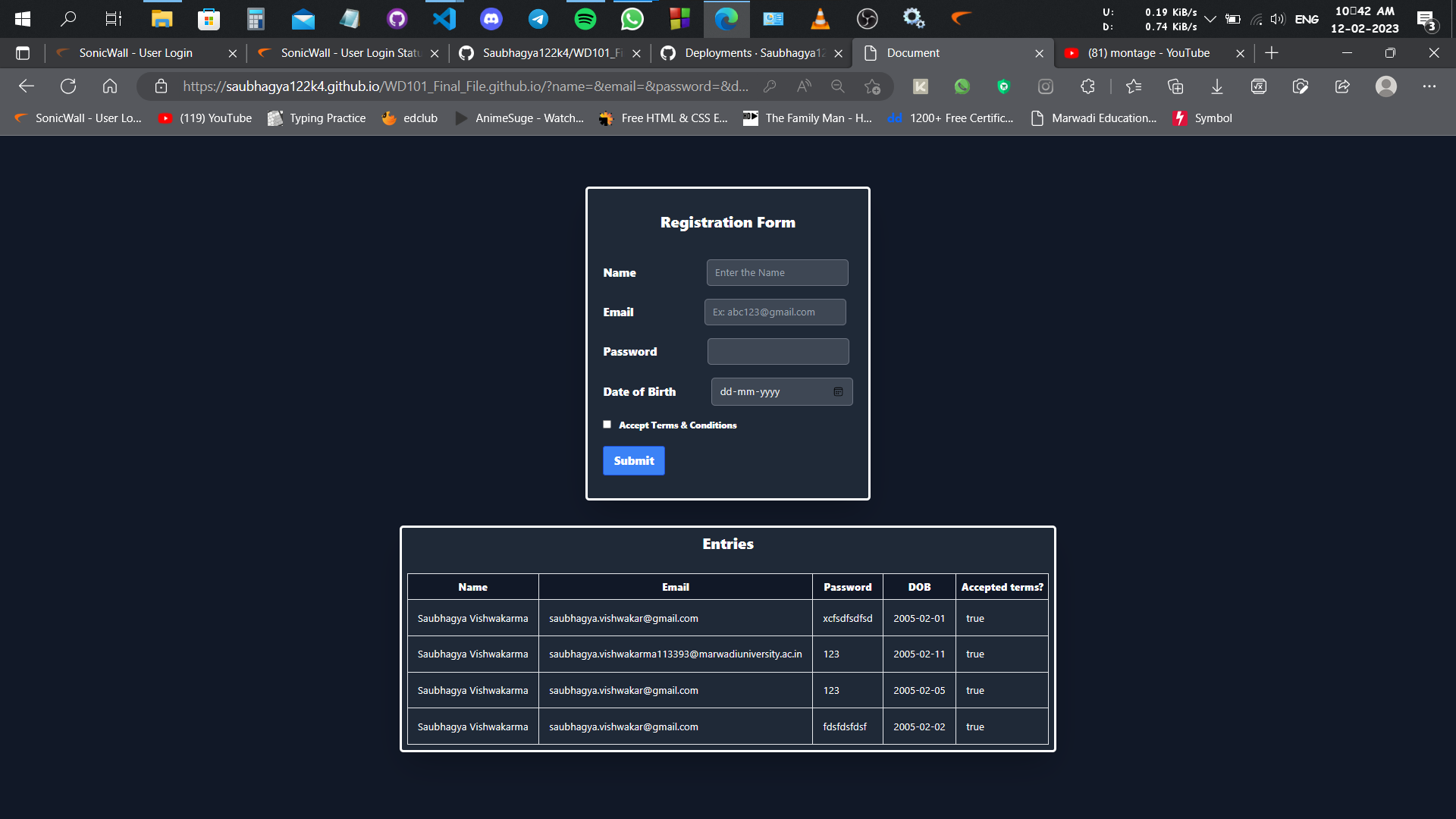The height and width of the screenshot is (819, 1456).
Task: Open the Date of Birth calendar picker
Action: (837, 391)
